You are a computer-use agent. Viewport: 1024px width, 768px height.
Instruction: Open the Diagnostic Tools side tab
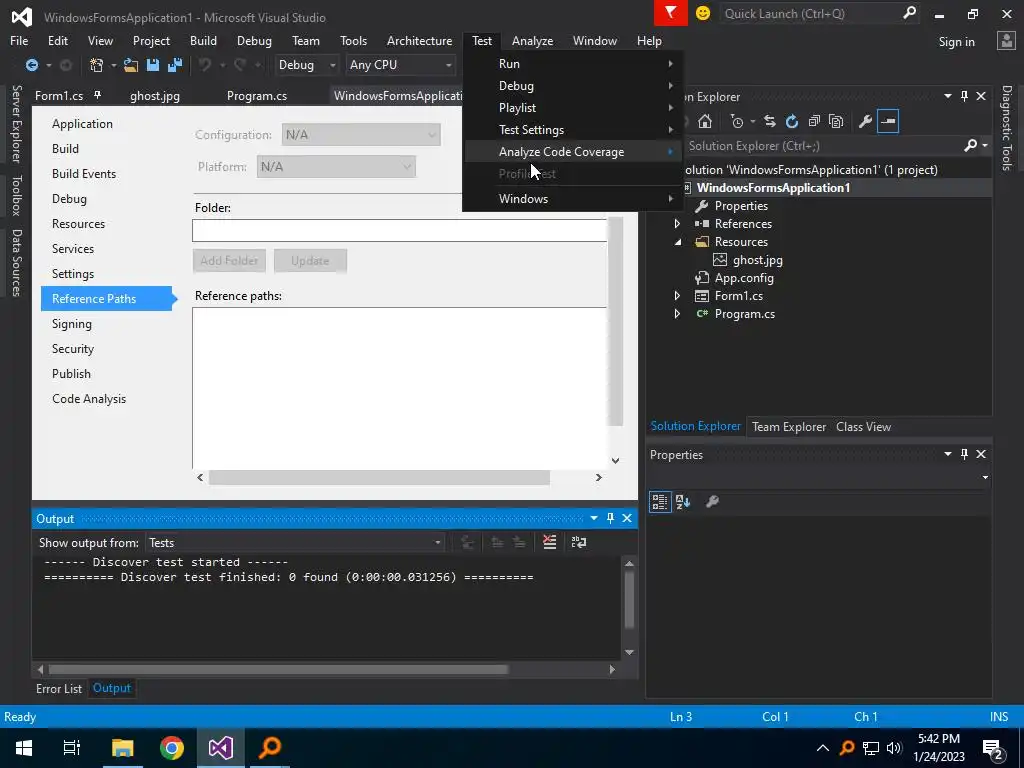click(1007, 128)
